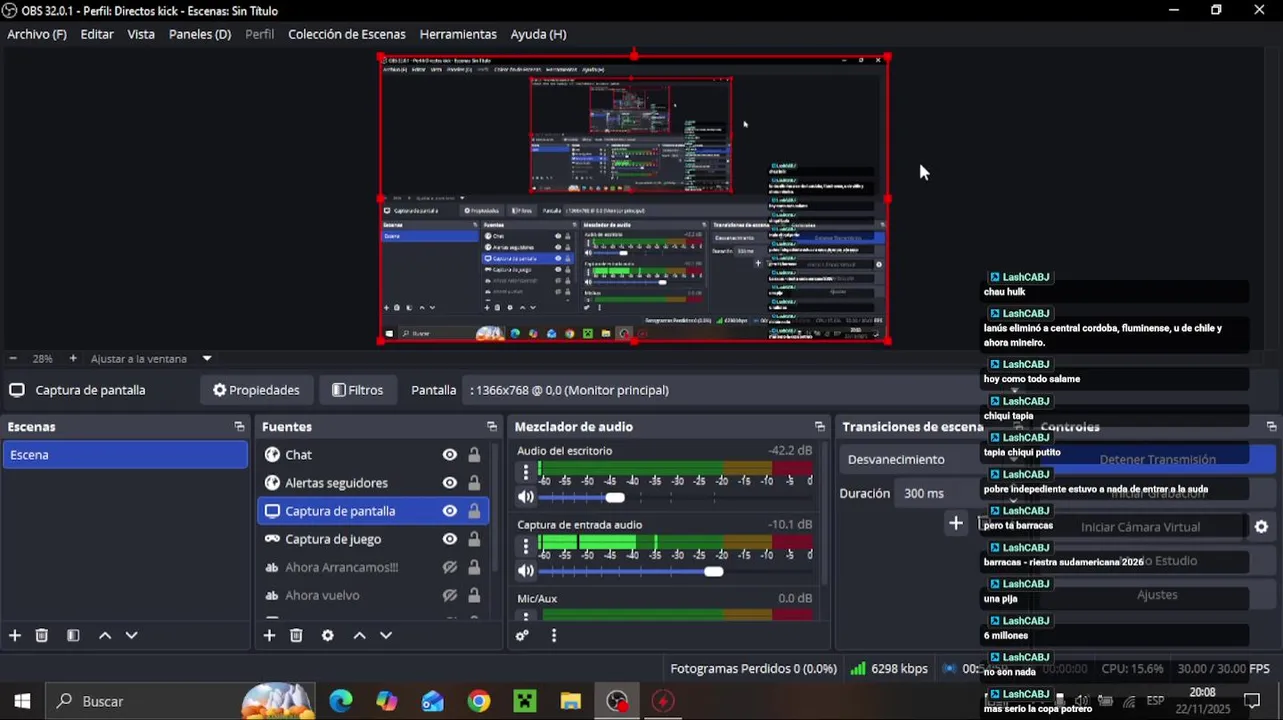
Task: Open the Paneles (D) menu
Action: pyautogui.click(x=200, y=34)
